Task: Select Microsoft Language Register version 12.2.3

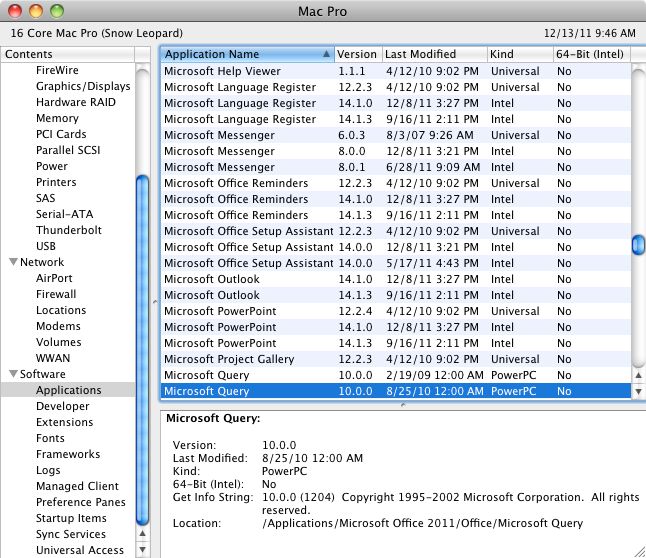Action: coord(396,87)
